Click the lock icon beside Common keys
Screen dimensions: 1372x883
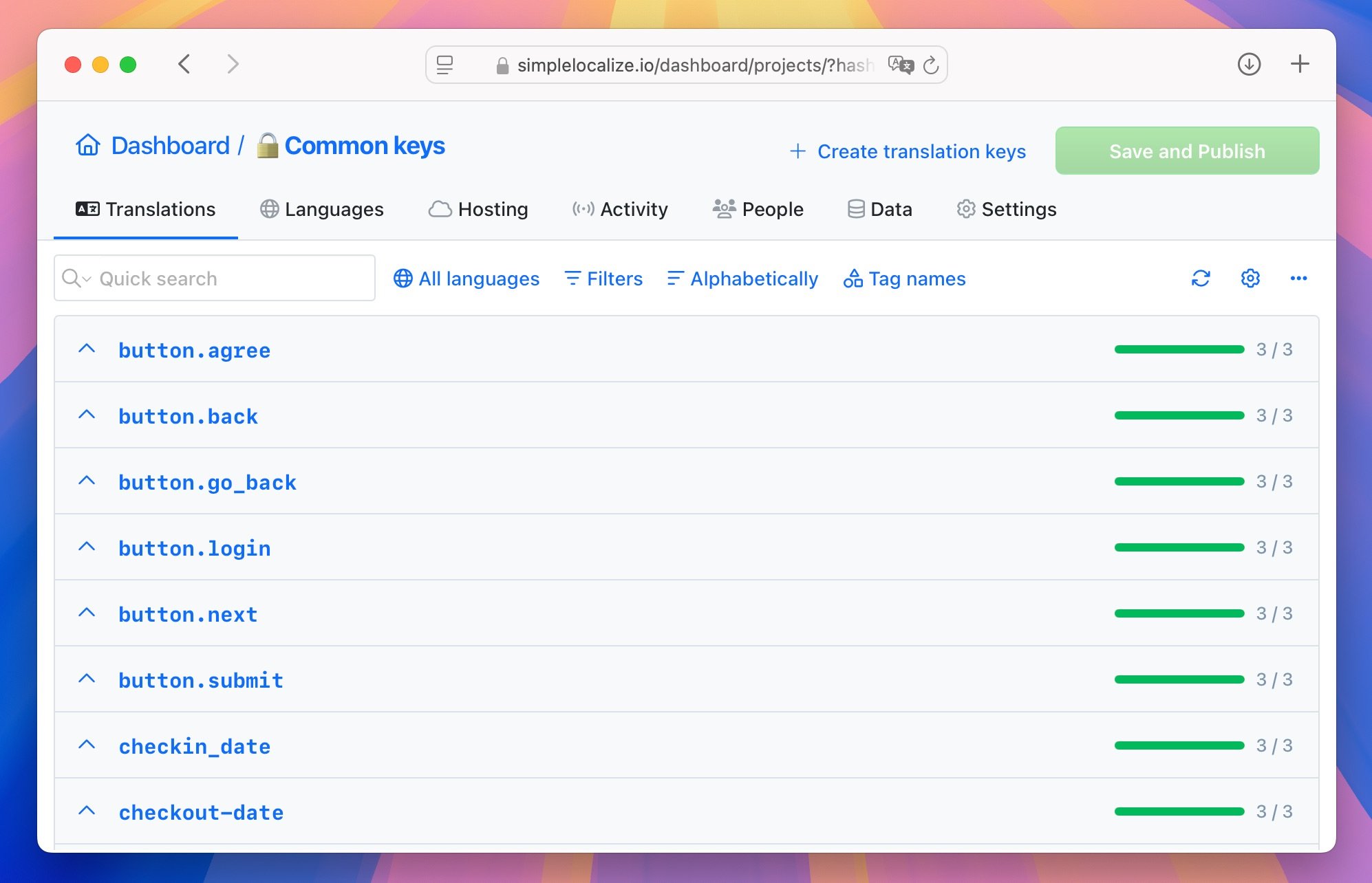coord(268,145)
